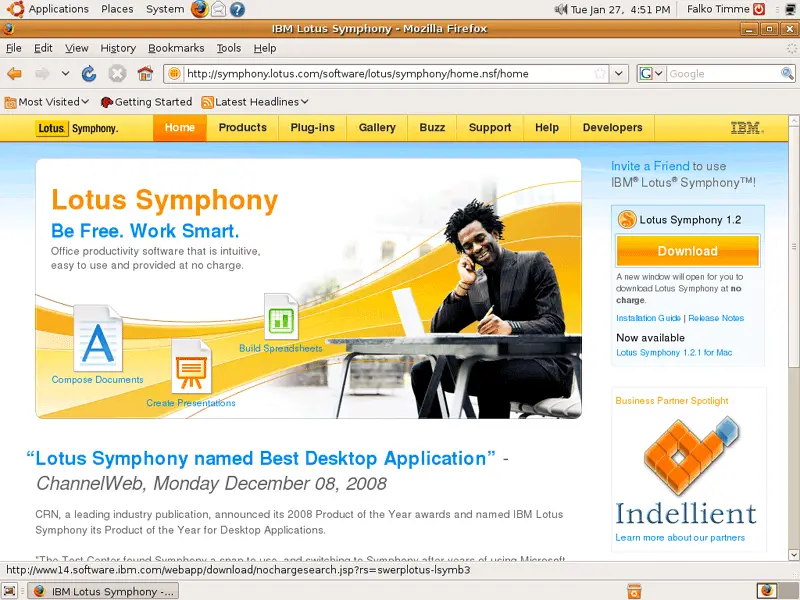
Task: Click the Stop loading icon
Action: click(x=117, y=74)
